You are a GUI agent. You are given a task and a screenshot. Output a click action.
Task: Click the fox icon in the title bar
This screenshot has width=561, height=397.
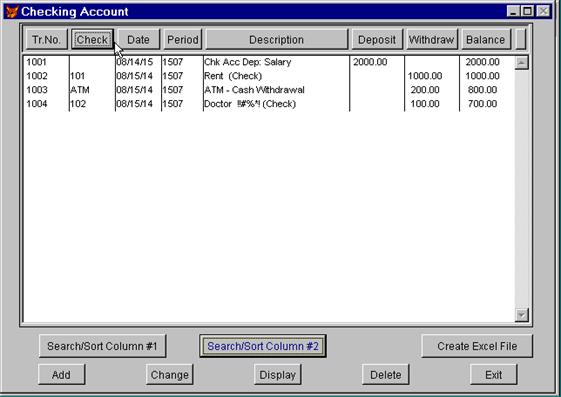tap(12, 11)
